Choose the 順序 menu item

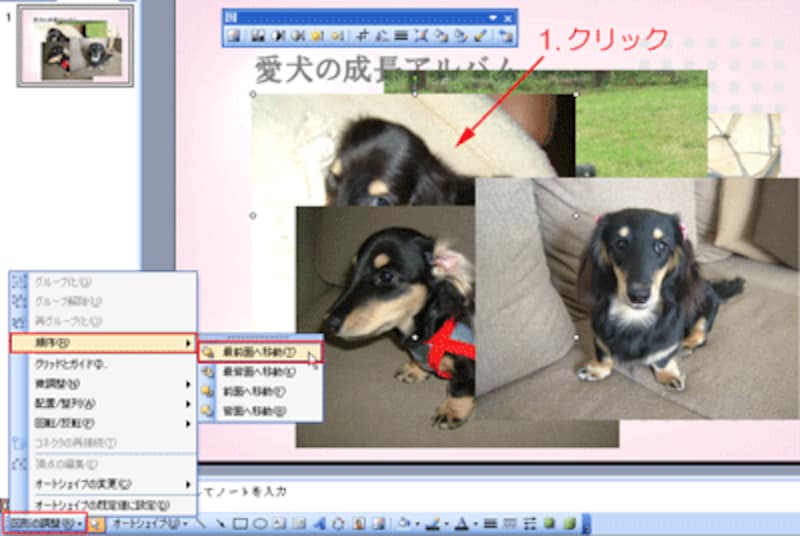point(103,343)
